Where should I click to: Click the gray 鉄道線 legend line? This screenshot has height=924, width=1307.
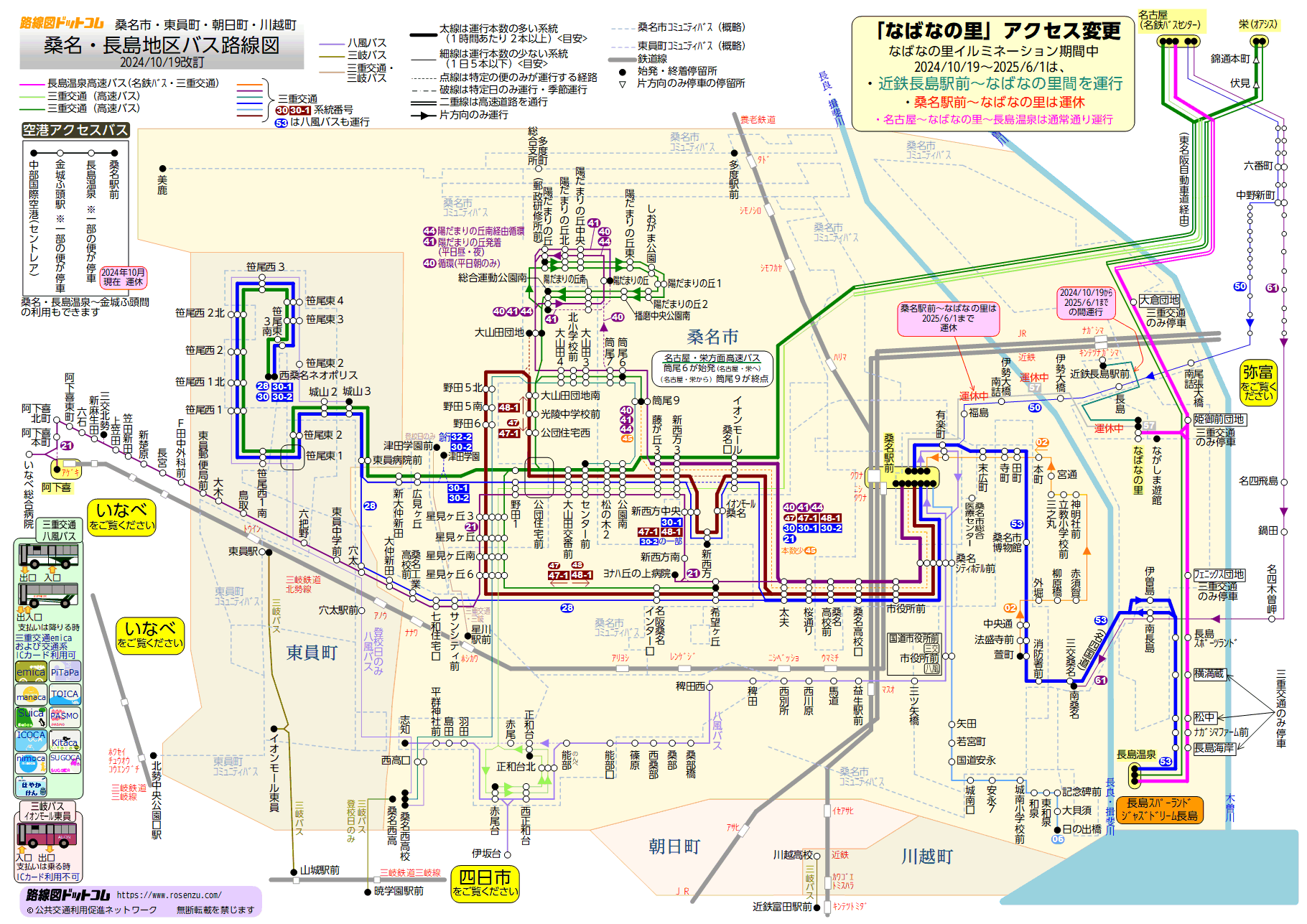(x=622, y=59)
